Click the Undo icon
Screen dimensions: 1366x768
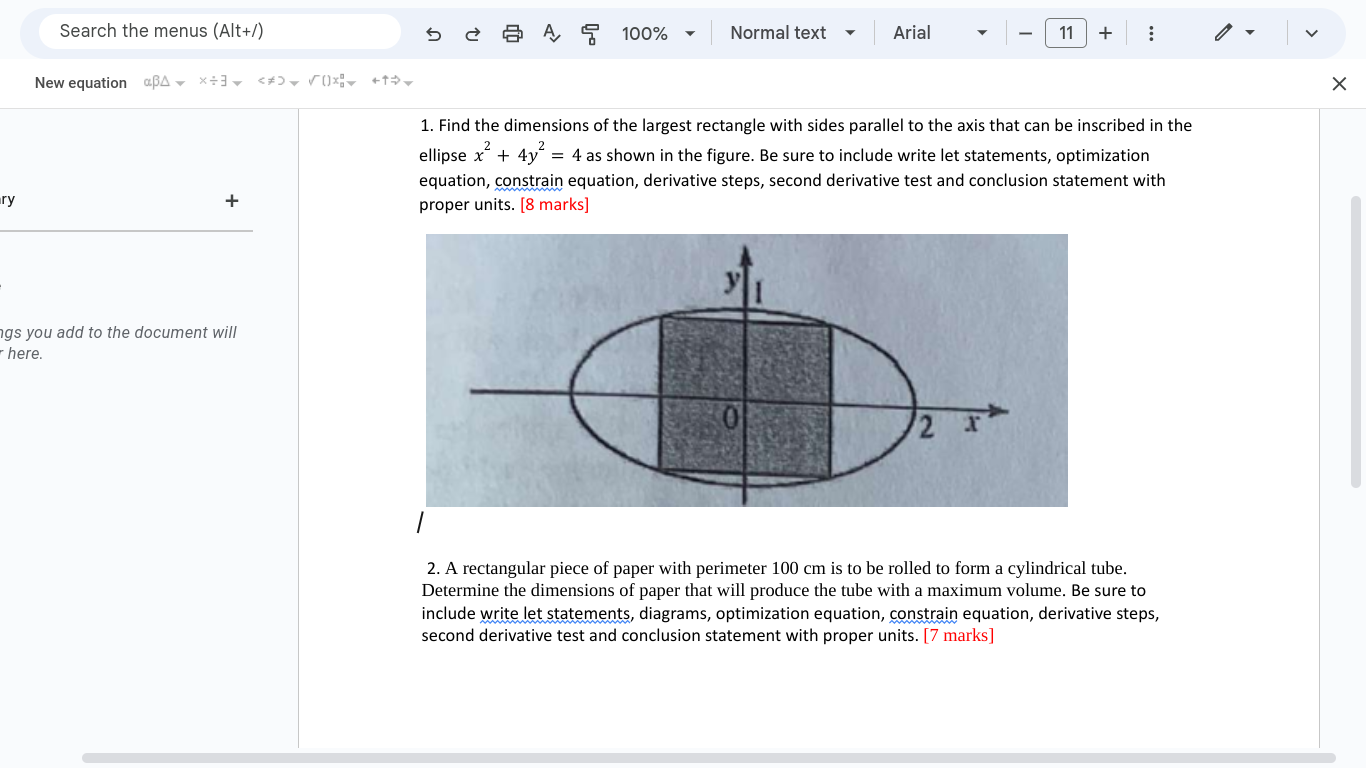tap(433, 33)
